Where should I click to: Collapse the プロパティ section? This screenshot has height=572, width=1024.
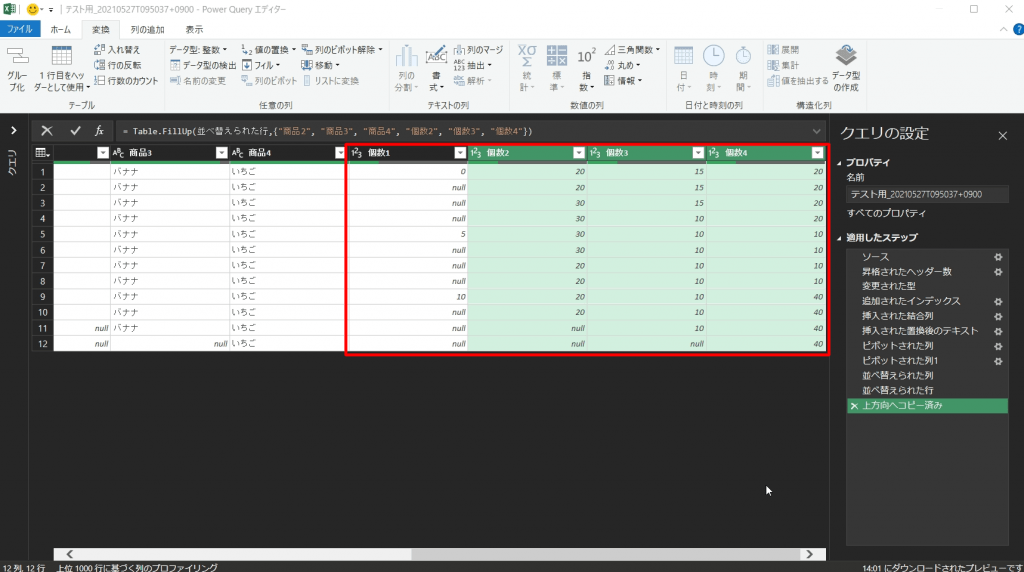838,162
